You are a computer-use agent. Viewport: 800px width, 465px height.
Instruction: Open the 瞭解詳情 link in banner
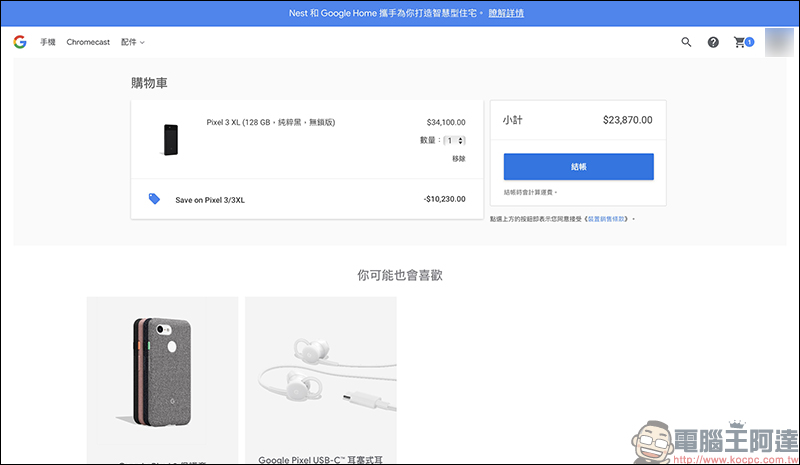[506, 13]
